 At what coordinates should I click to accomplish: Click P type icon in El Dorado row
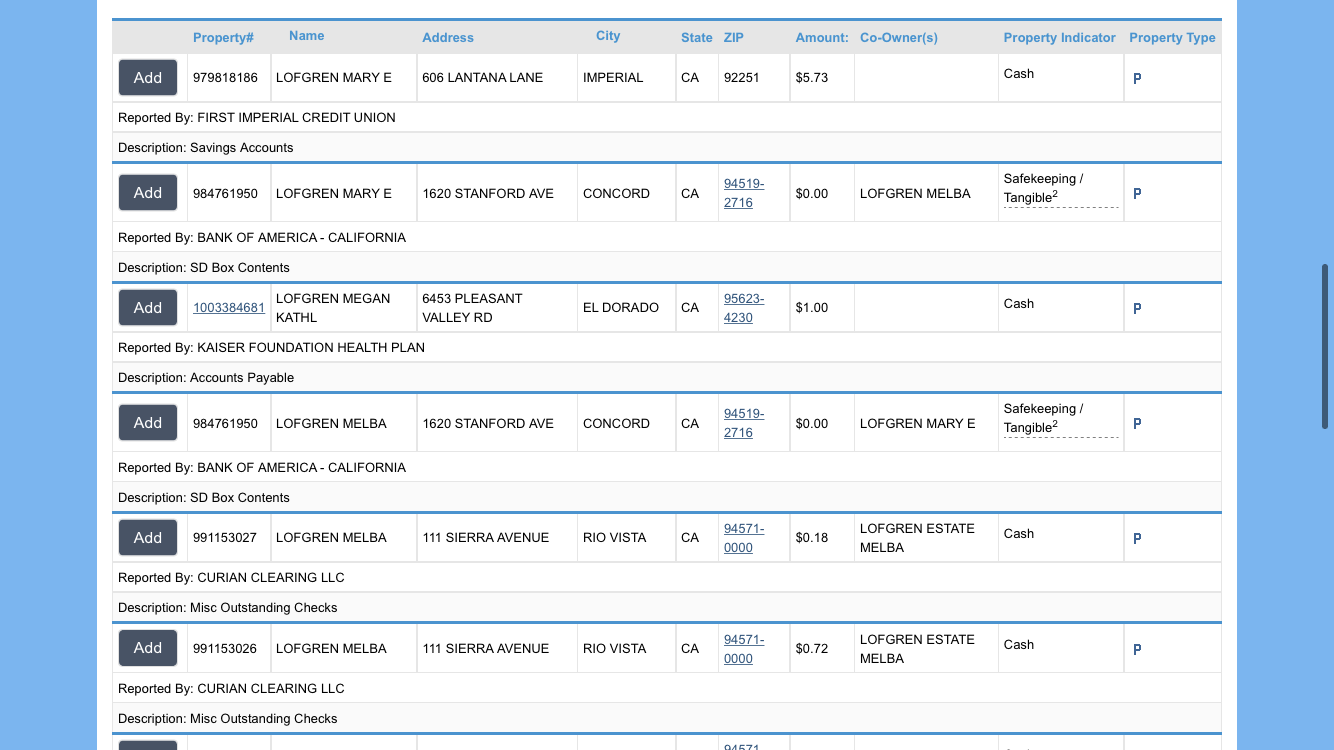point(1137,309)
